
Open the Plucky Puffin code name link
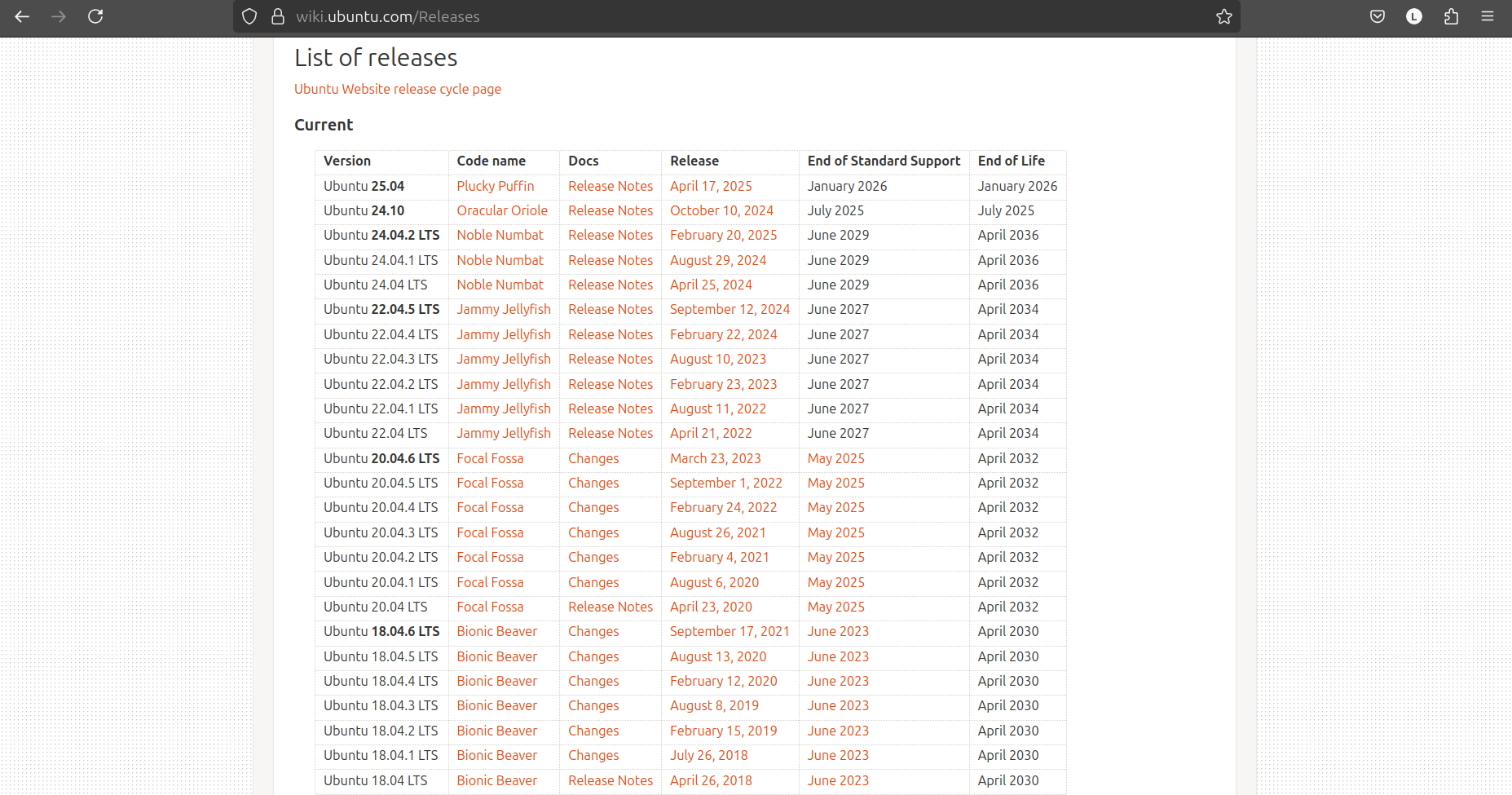coord(496,186)
